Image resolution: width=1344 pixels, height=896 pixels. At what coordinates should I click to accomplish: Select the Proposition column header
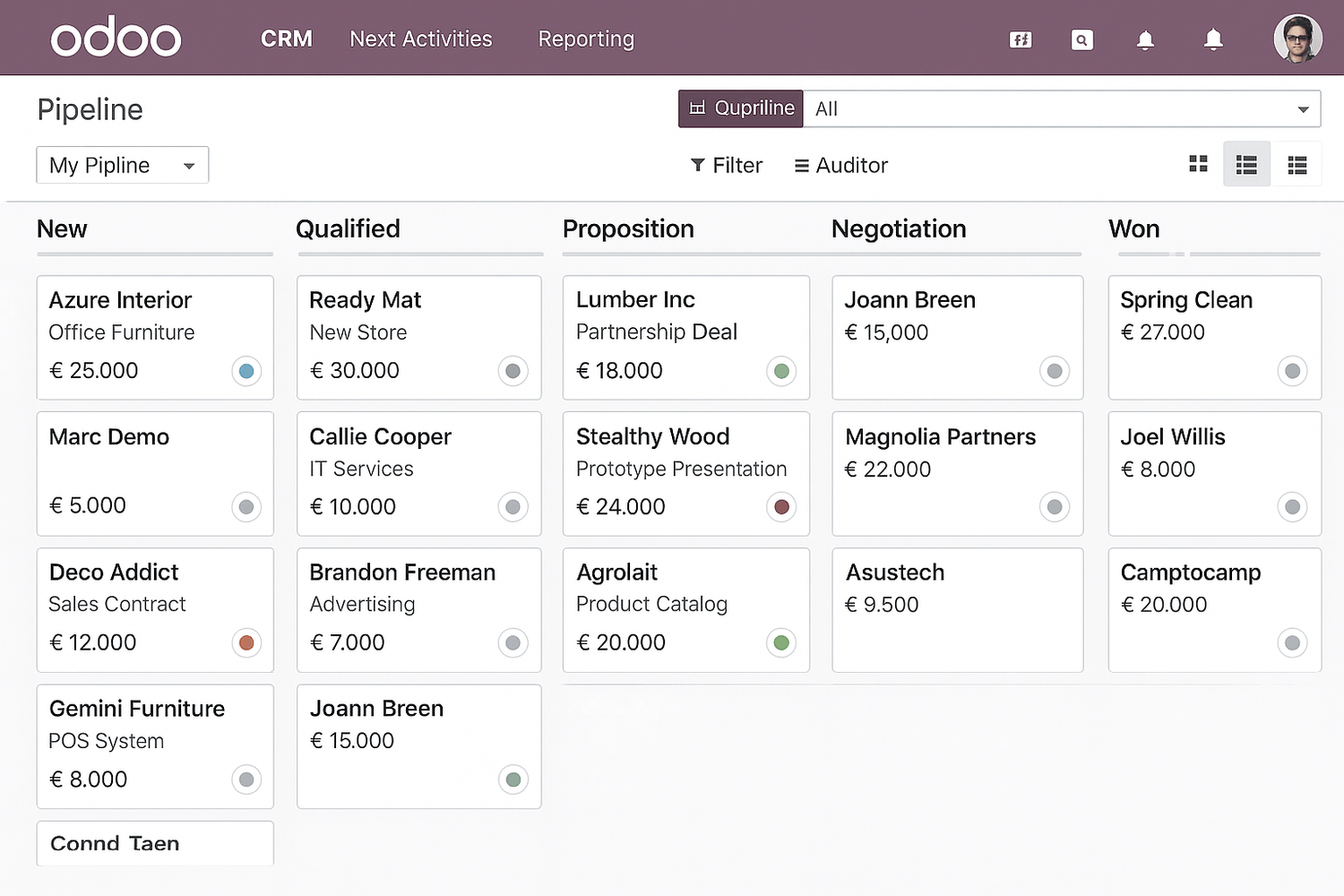coord(628,228)
